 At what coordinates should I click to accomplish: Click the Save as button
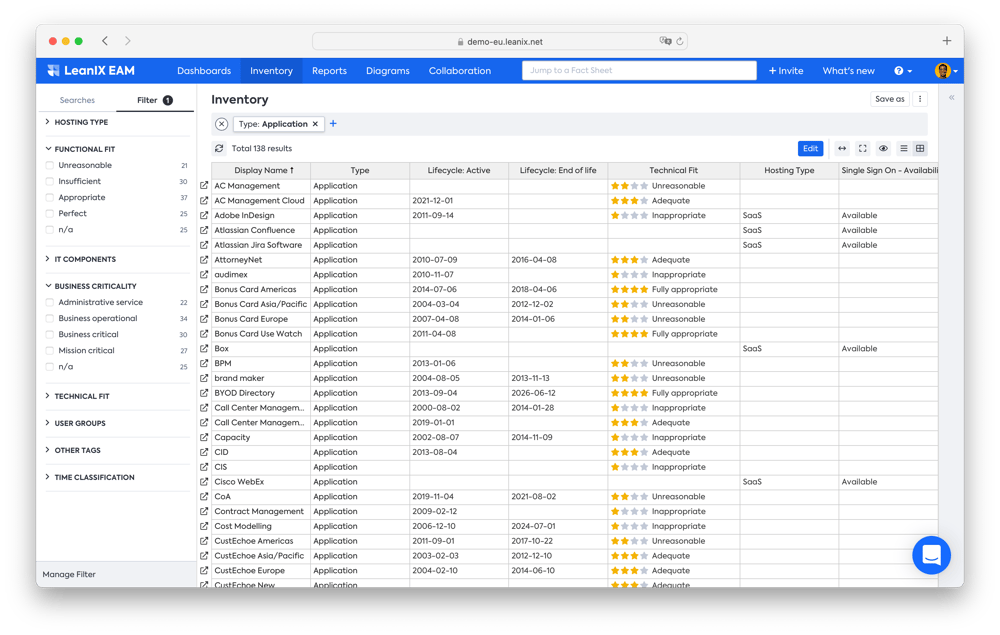coord(889,99)
